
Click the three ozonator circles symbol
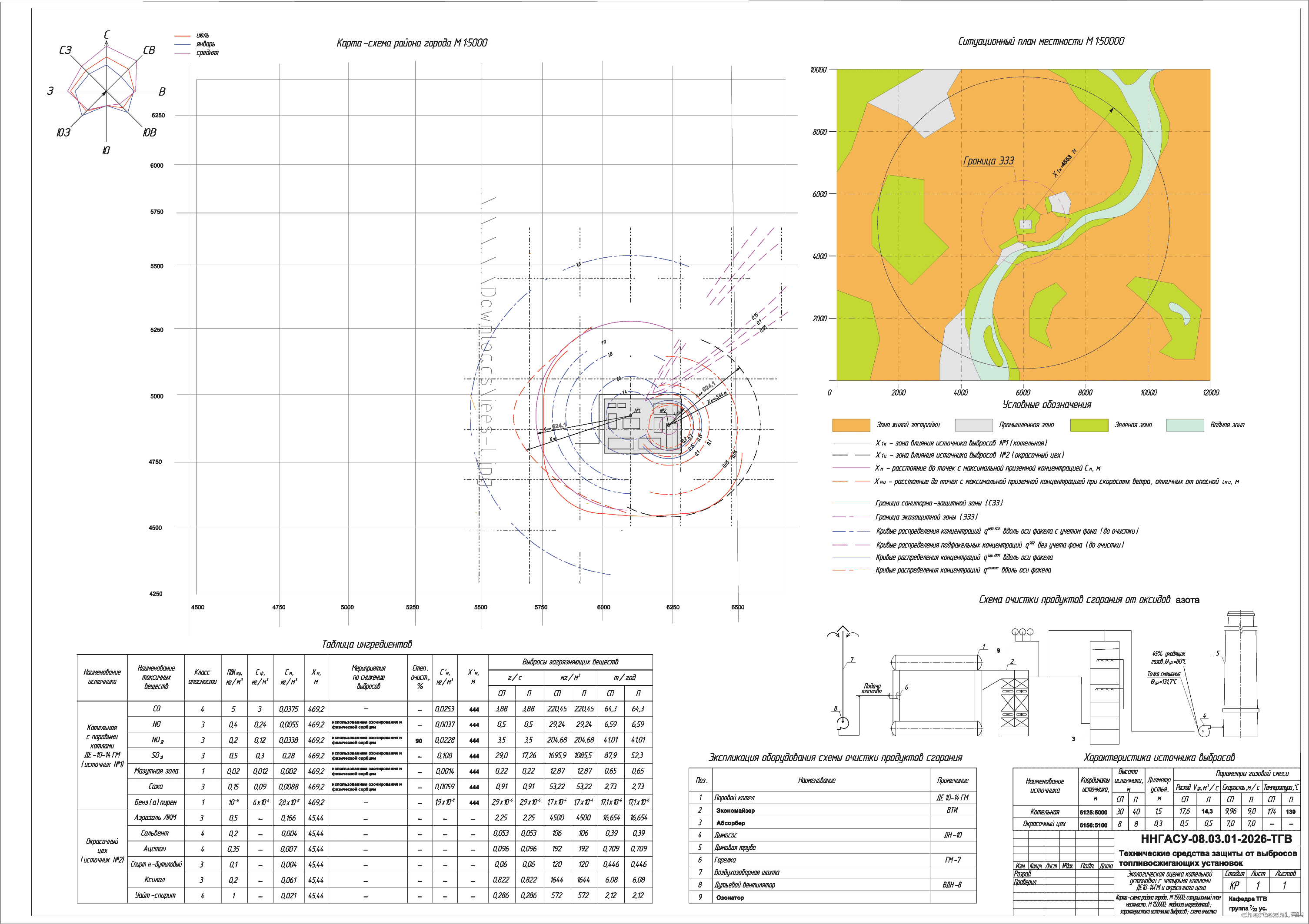click(x=1022, y=632)
